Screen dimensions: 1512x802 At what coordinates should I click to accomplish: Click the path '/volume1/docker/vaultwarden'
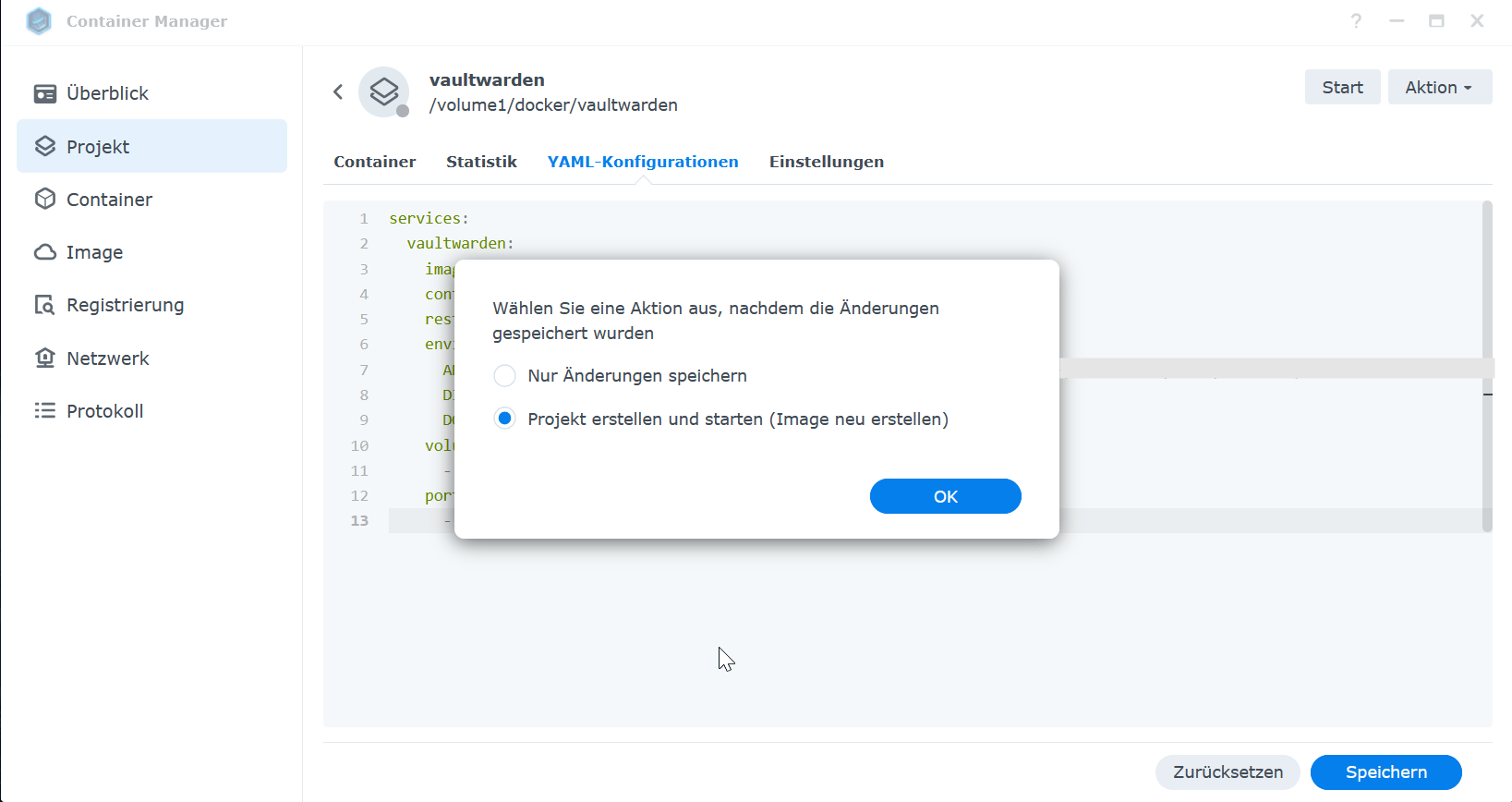[553, 105]
